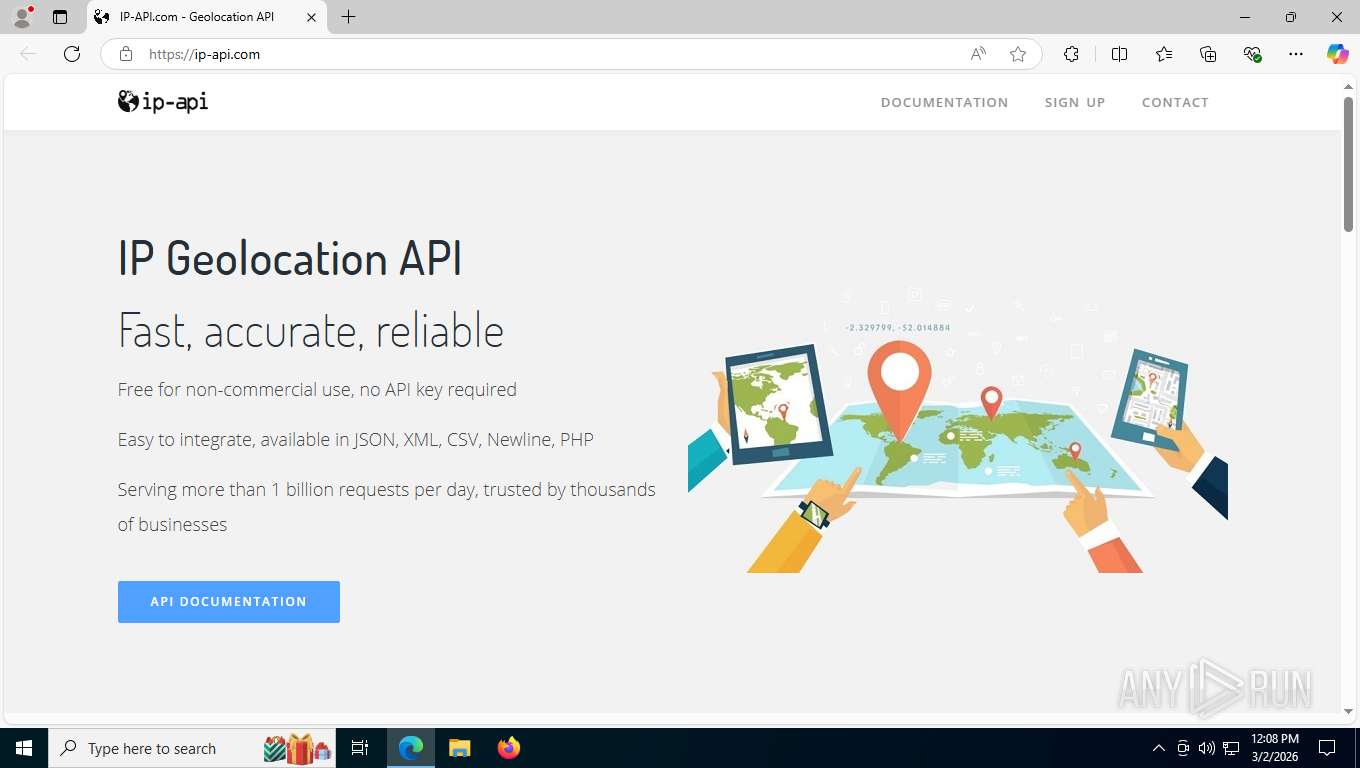Show hidden tray icons chevron
1360x768 pixels.
1159,748
